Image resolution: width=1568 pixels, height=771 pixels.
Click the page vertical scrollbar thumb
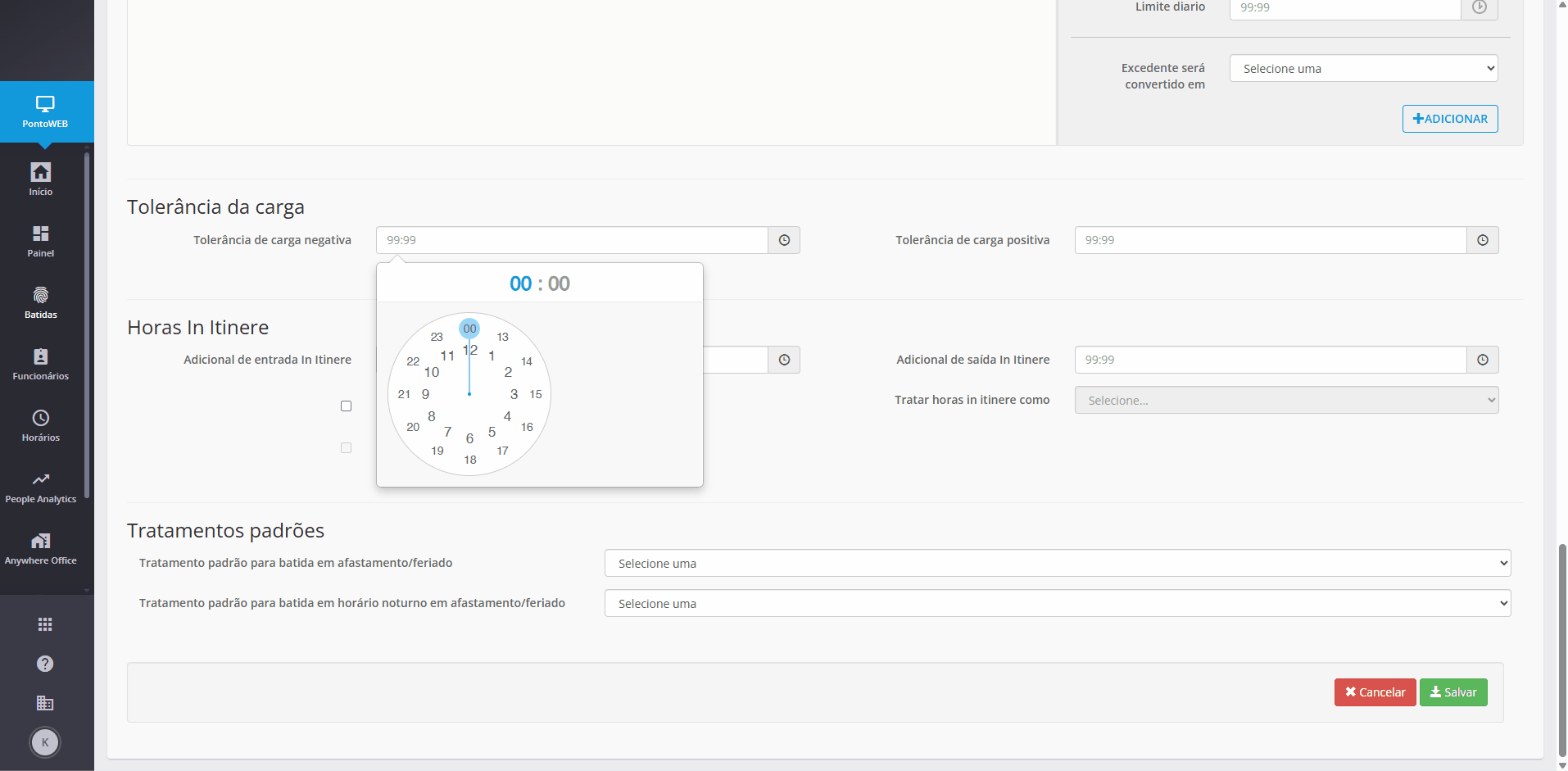tap(1562, 650)
